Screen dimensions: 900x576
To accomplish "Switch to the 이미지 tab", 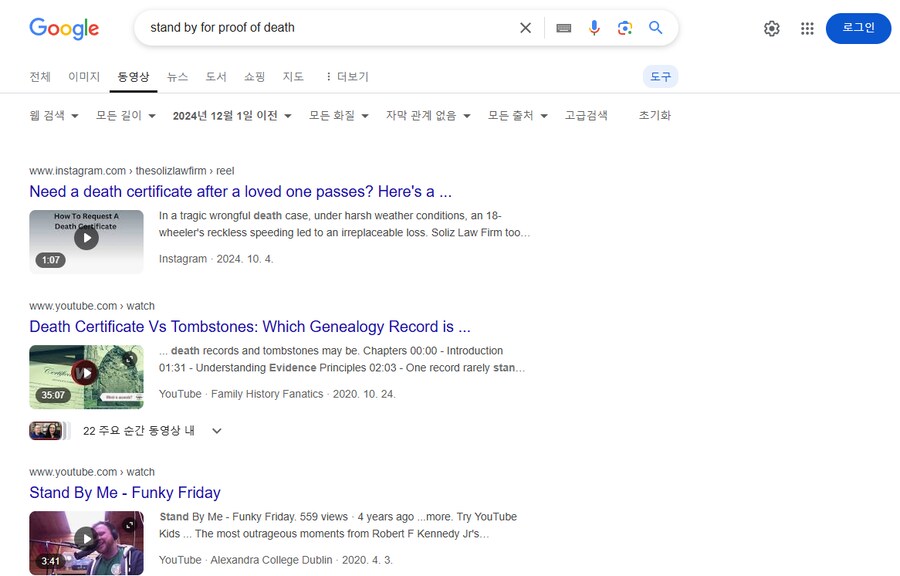I will [x=84, y=77].
